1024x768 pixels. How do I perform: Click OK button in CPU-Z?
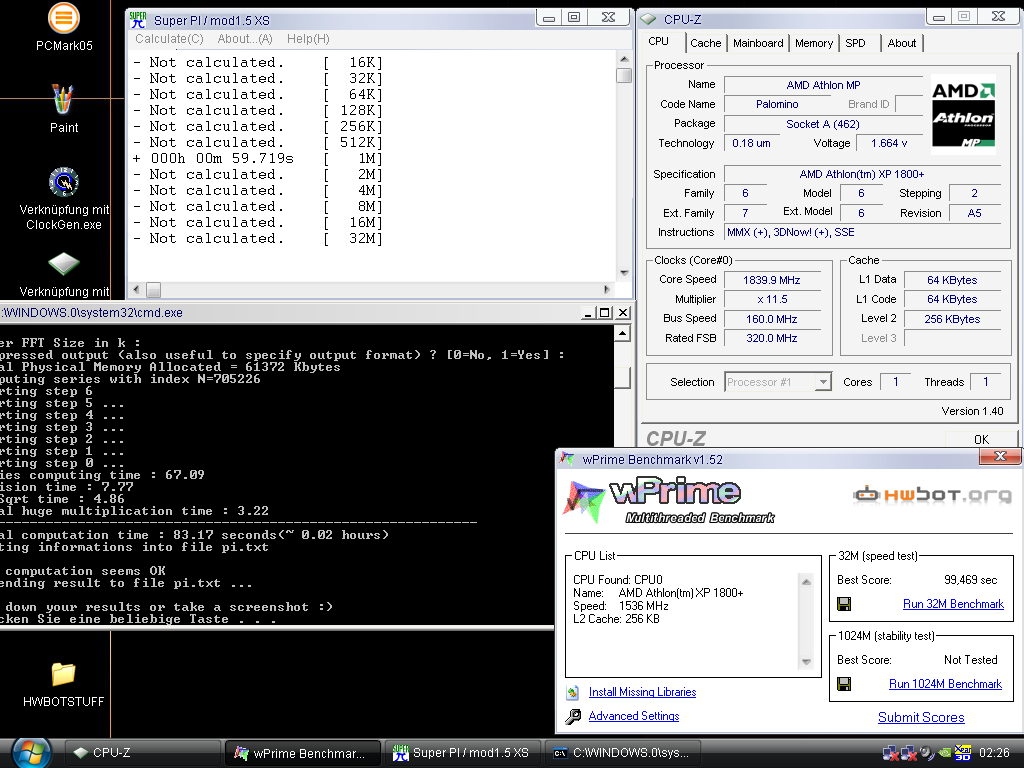(981, 439)
